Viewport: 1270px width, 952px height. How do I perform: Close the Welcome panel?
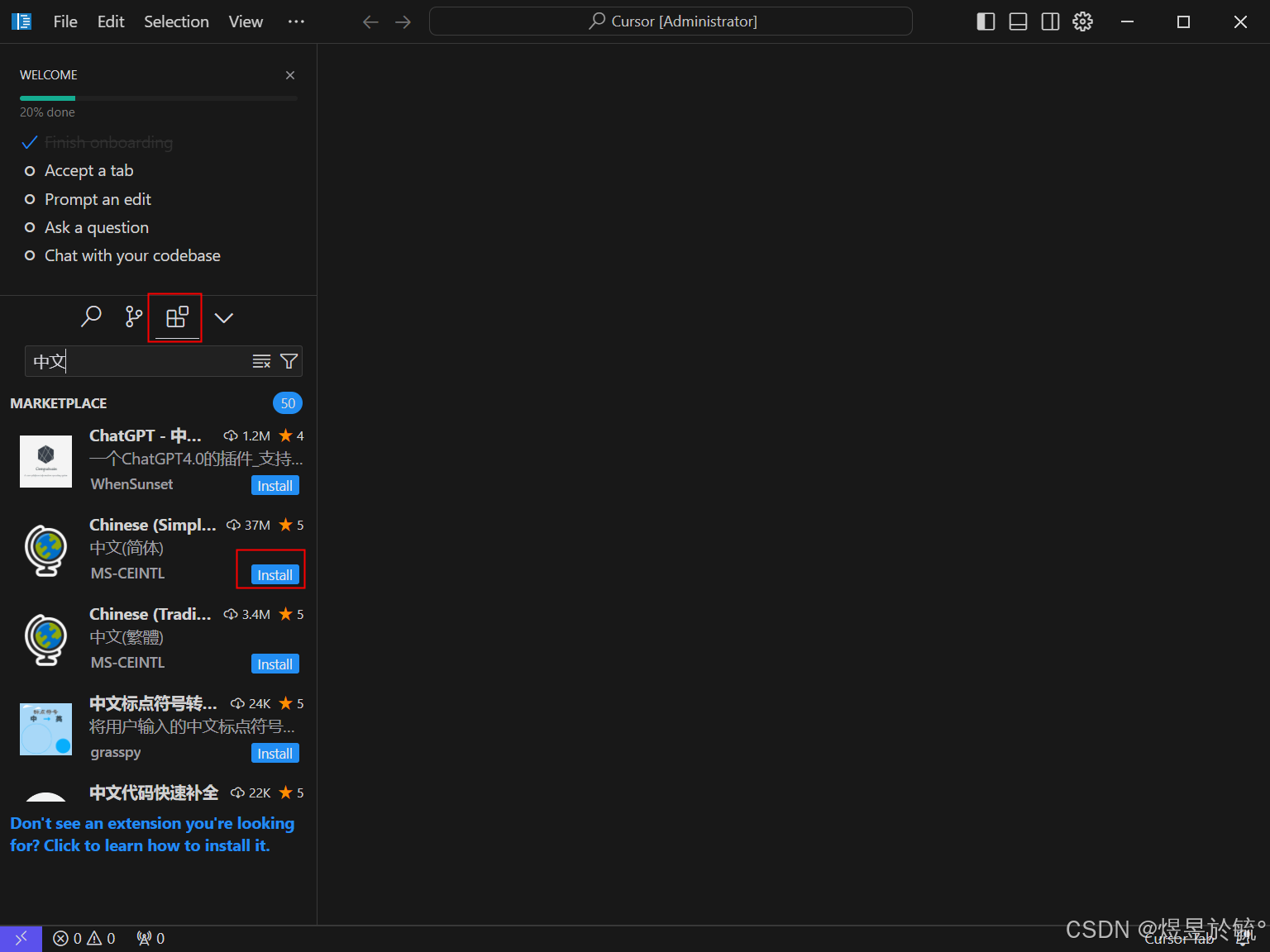click(x=290, y=75)
